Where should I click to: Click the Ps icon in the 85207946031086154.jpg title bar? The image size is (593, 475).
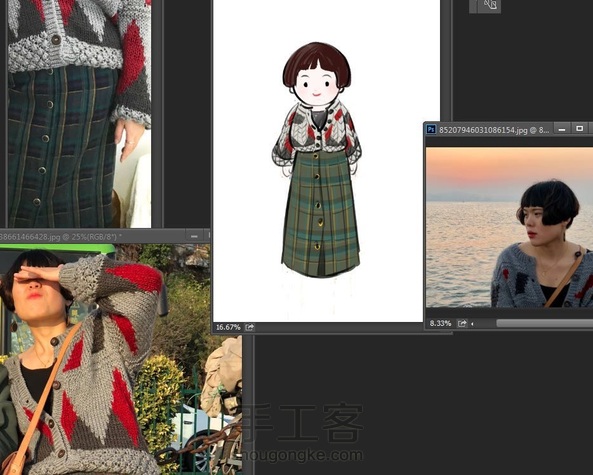click(x=431, y=129)
